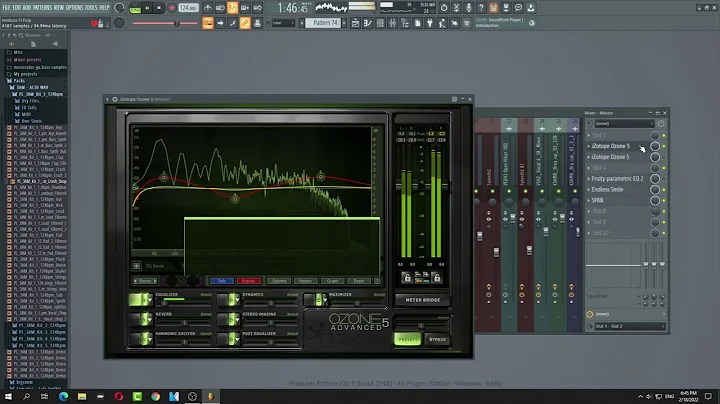Image resolution: width=720 pixels, height=404 pixels.
Task: Open the snap Line dropdown
Action: (x=283, y=23)
